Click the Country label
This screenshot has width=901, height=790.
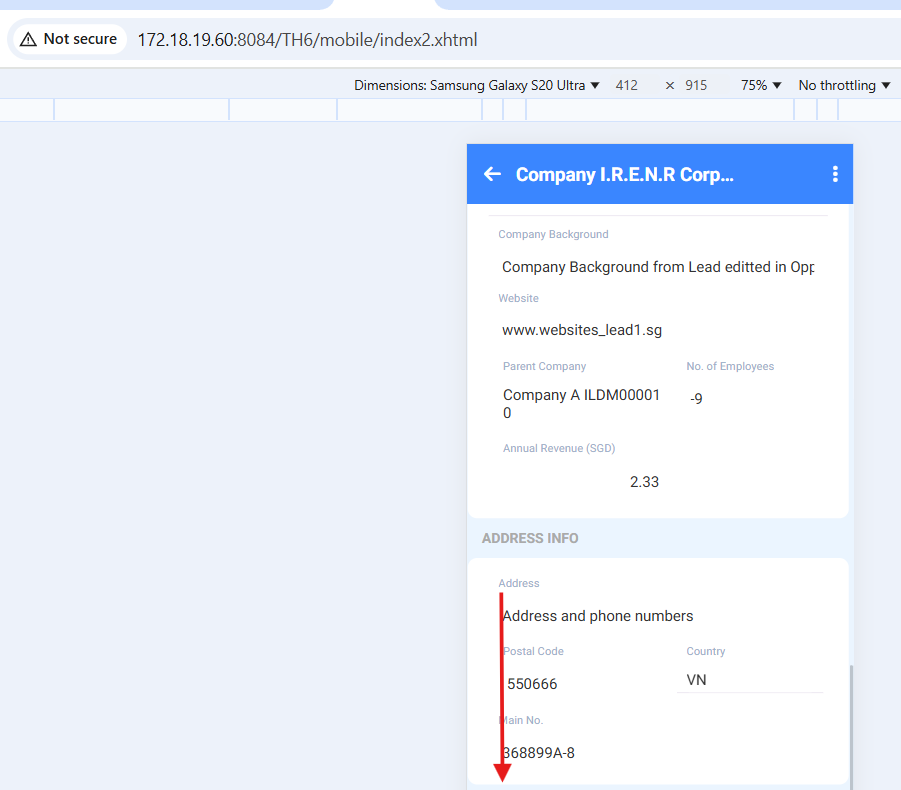click(x=706, y=652)
